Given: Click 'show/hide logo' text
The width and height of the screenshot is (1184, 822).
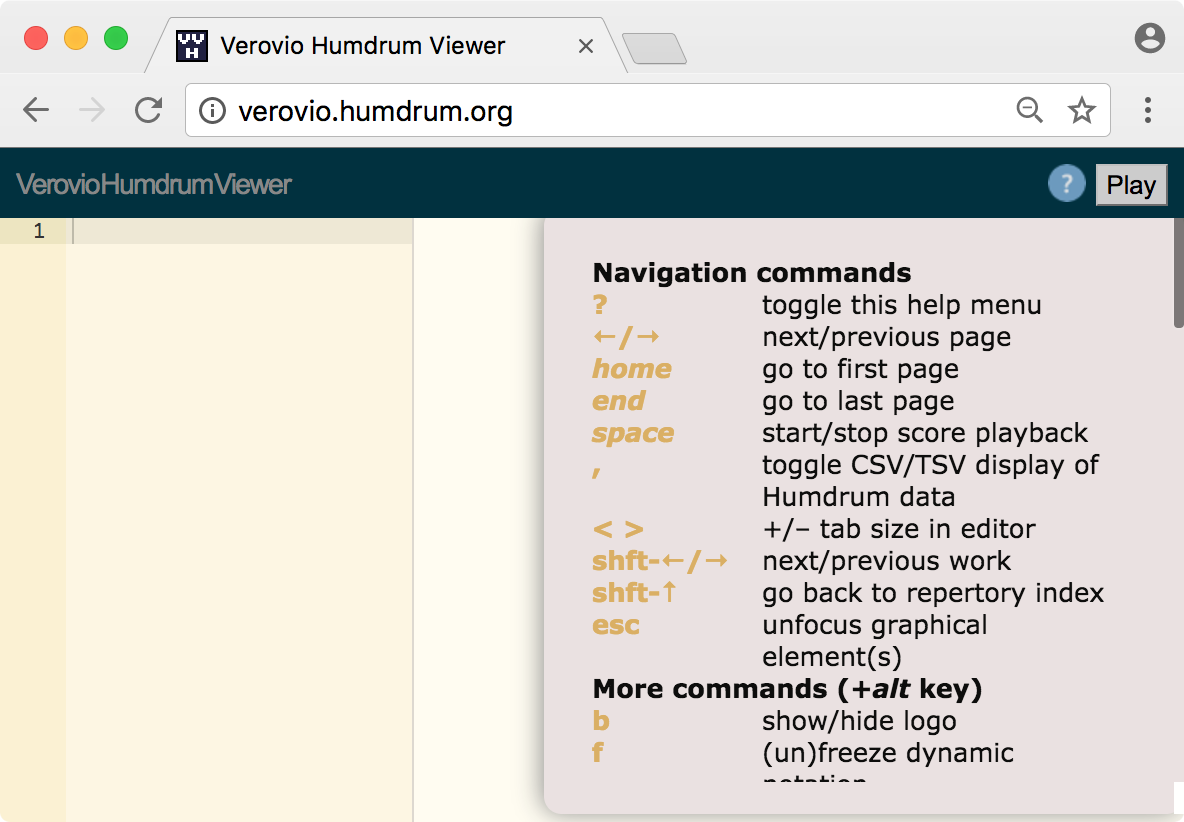Looking at the screenshot, I should 859,721.
